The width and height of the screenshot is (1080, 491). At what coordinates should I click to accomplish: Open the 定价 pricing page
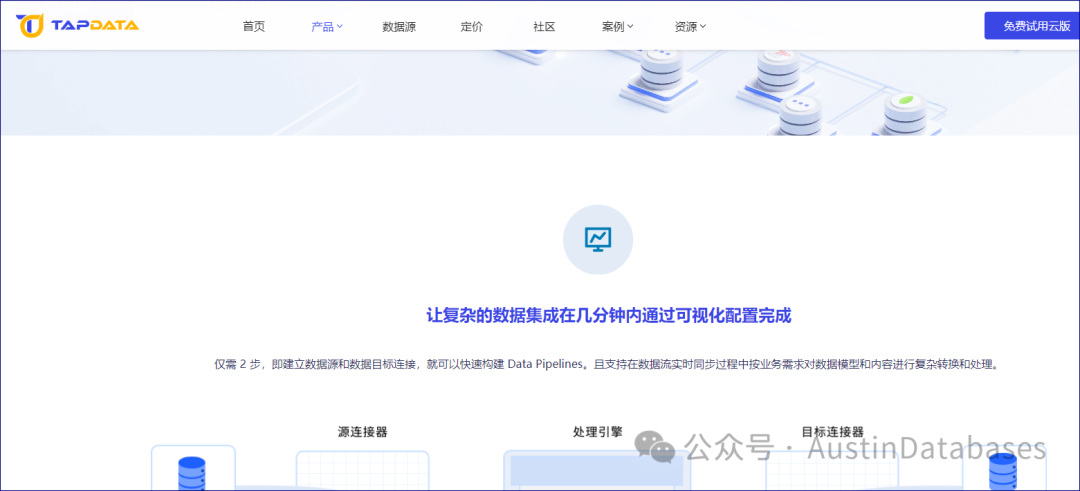click(x=472, y=27)
